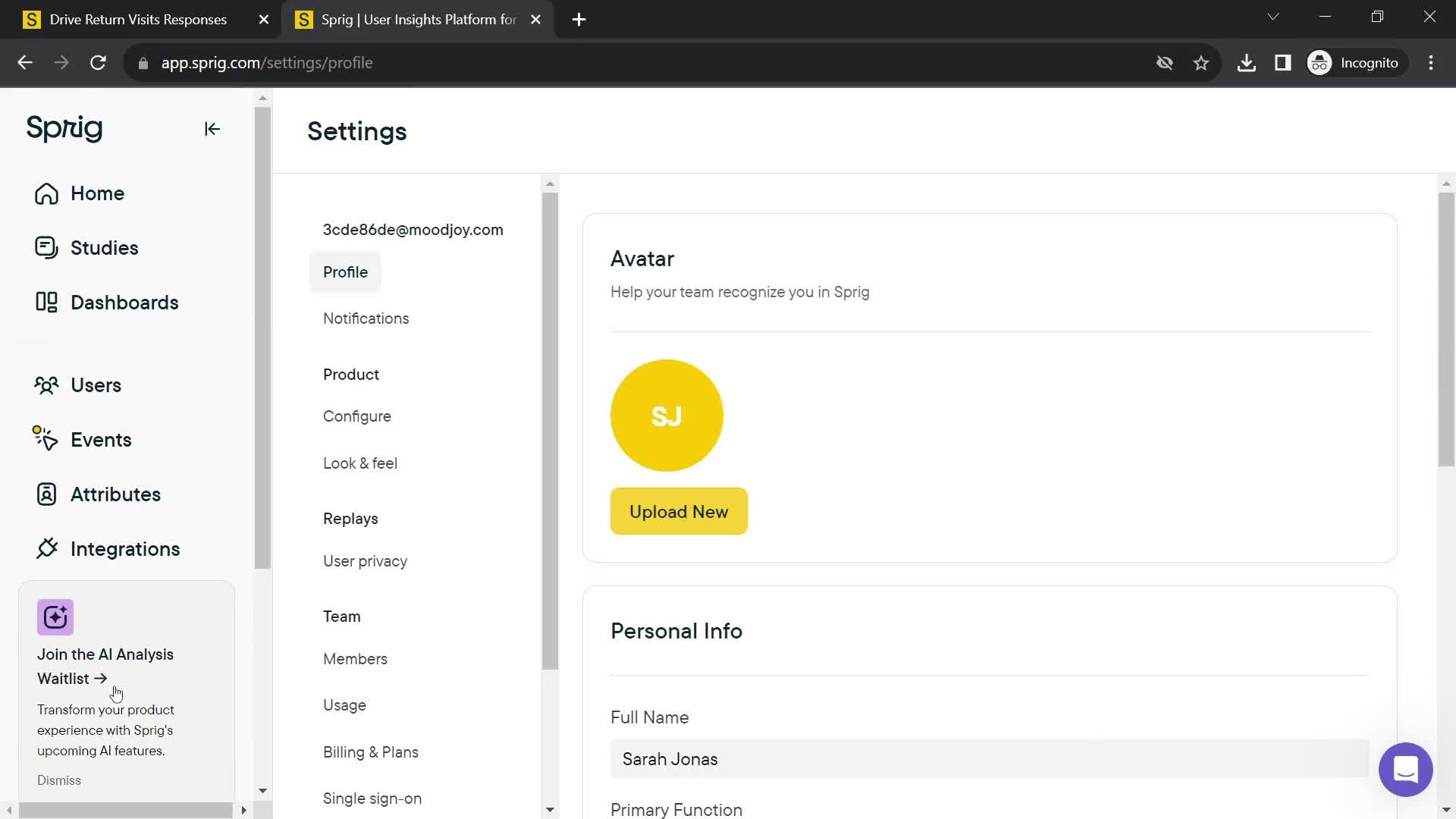Open Single sign-on settings
The width and height of the screenshot is (1456, 819).
click(x=372, y=799)
